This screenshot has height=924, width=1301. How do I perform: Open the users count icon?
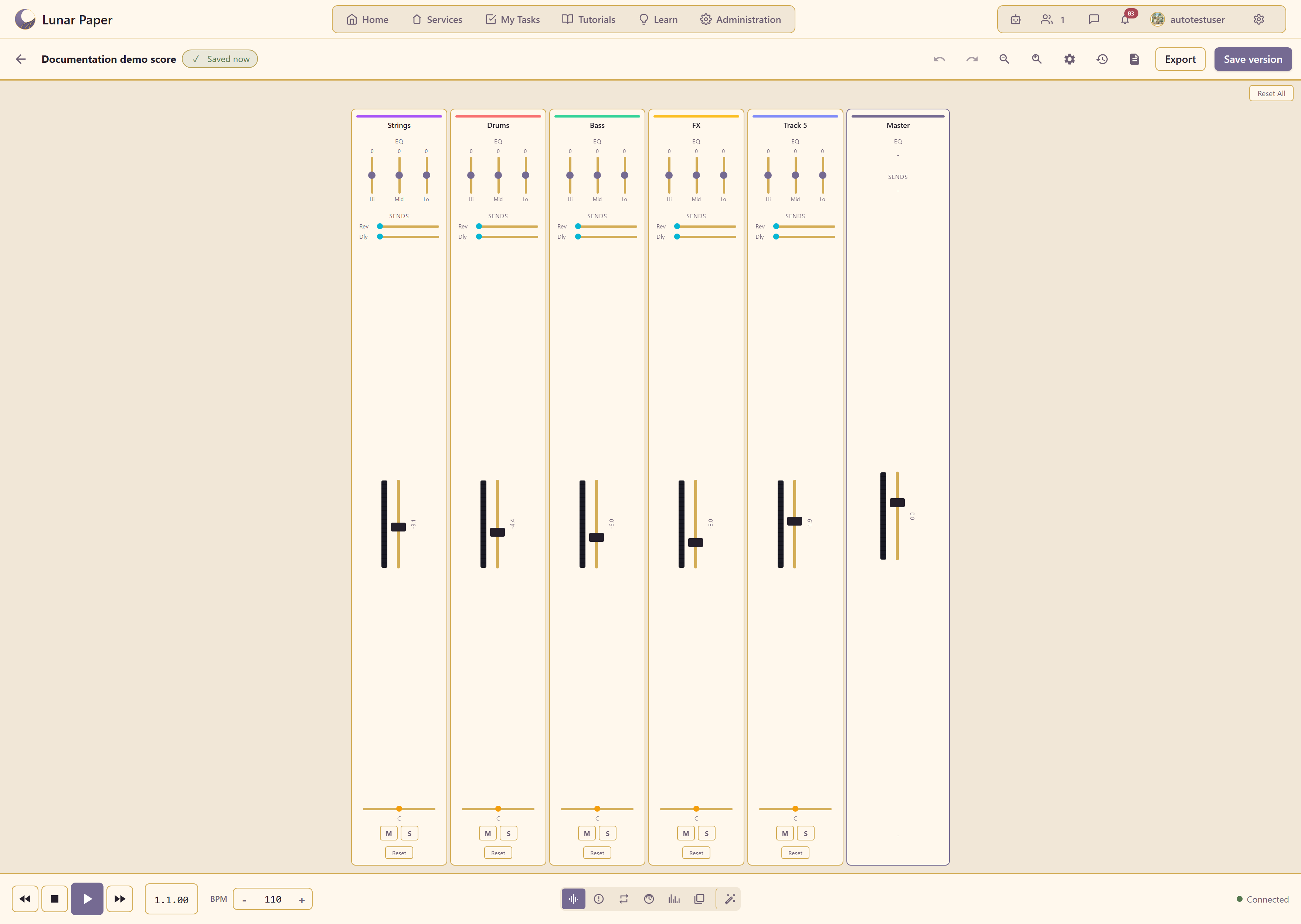coord(1052,19)
